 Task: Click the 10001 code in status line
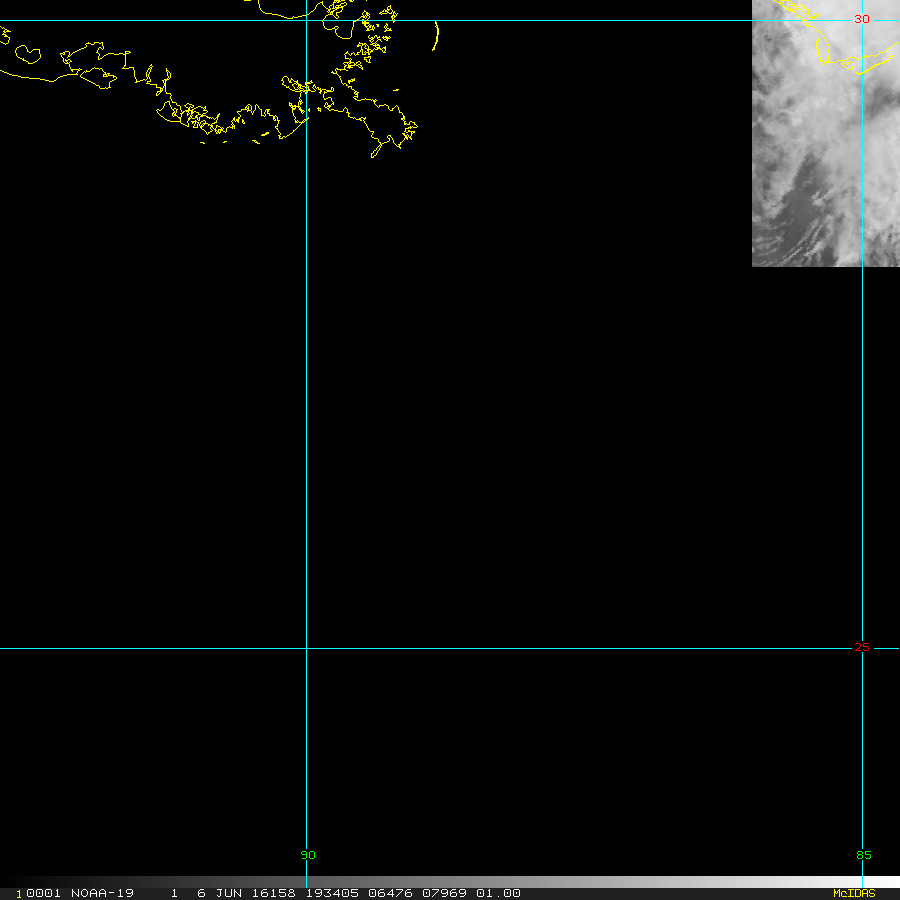tap(38, 893)
